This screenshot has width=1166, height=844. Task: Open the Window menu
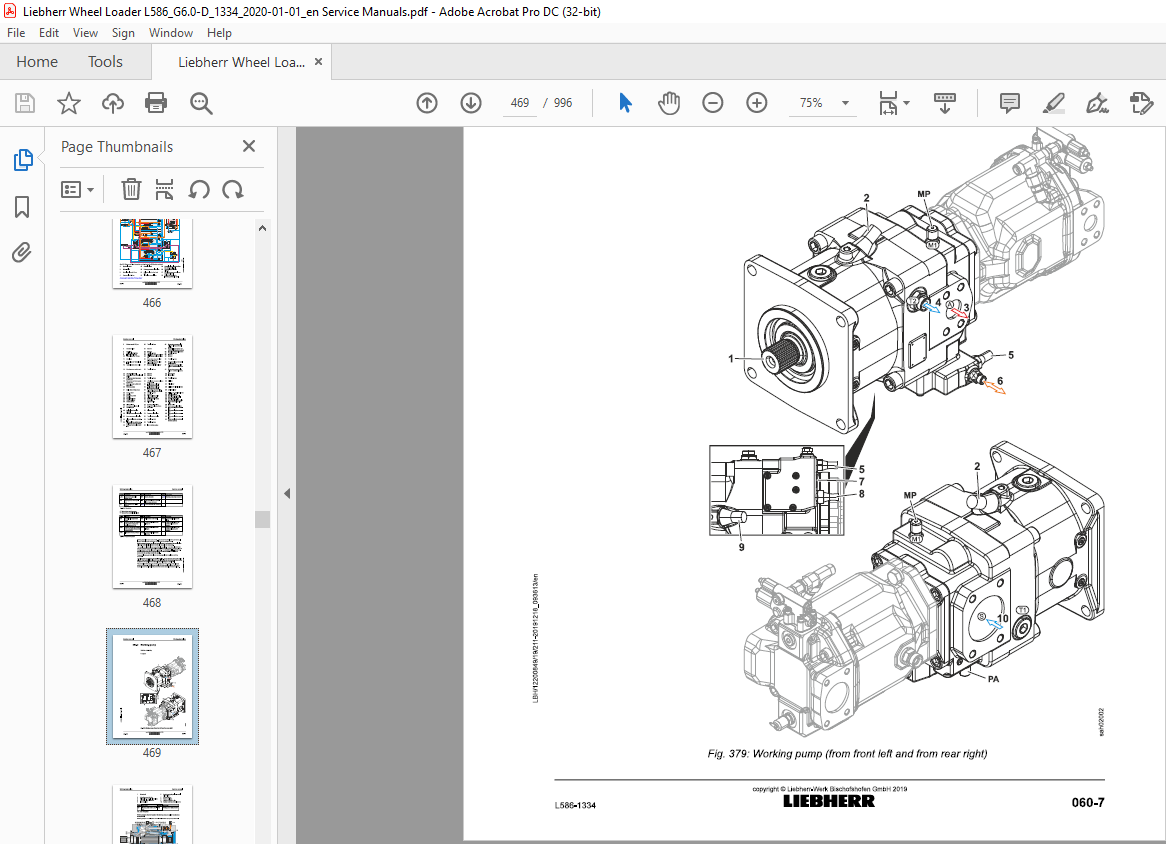tap(171, 33)
